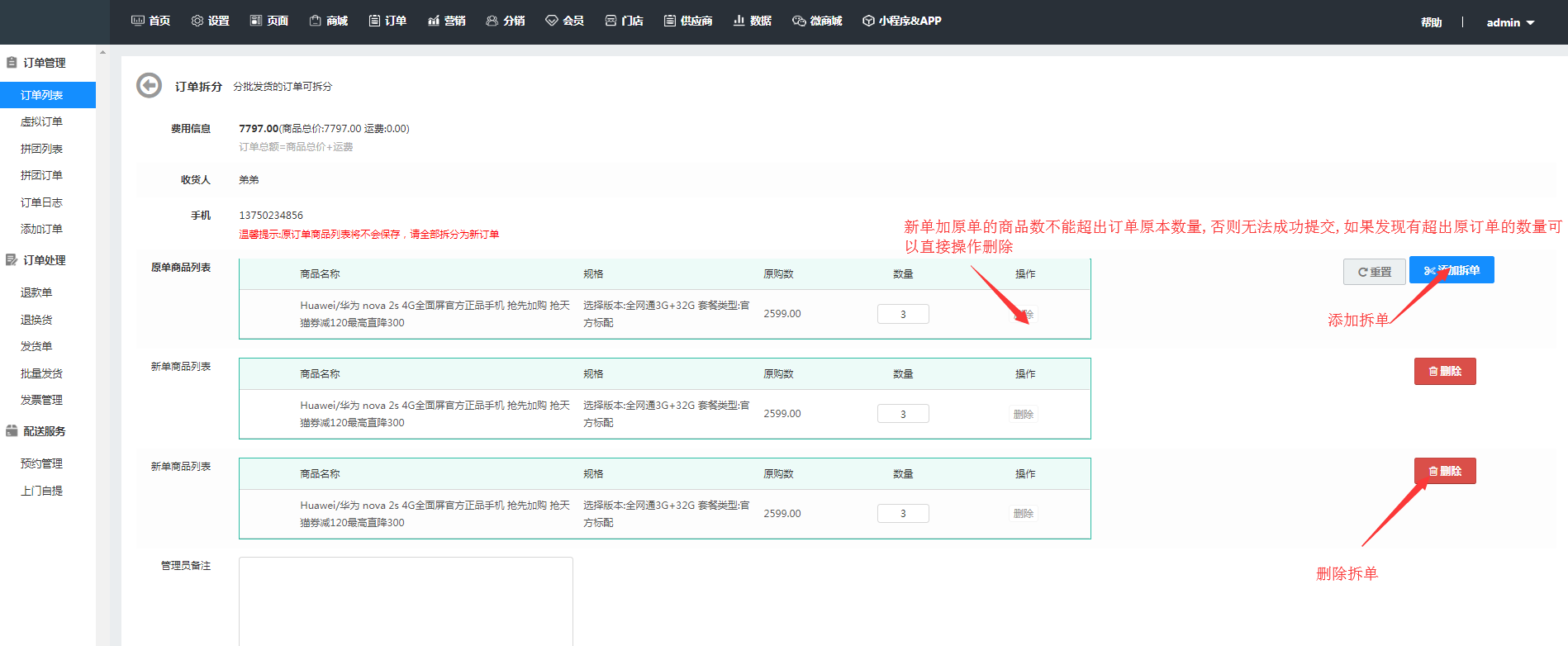Delete the first new split order
Viewport: 1568px width, 646px height.
click(1444, 372)
